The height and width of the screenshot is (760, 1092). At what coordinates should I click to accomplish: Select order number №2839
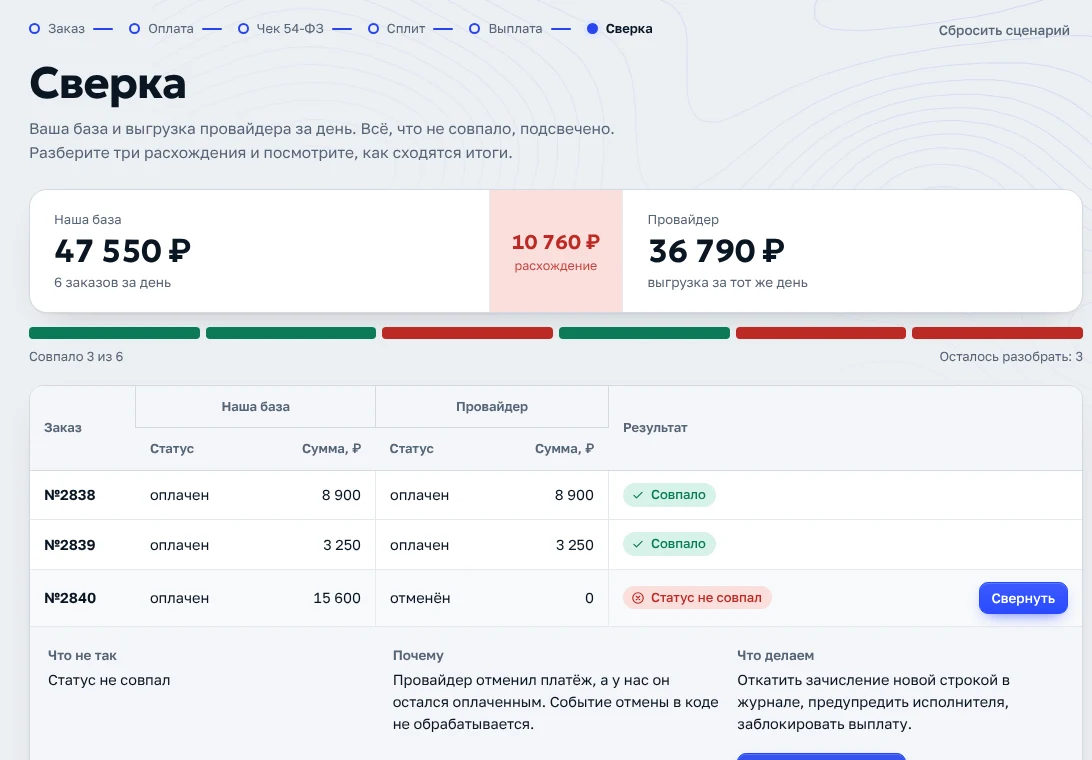click(70, 545)
